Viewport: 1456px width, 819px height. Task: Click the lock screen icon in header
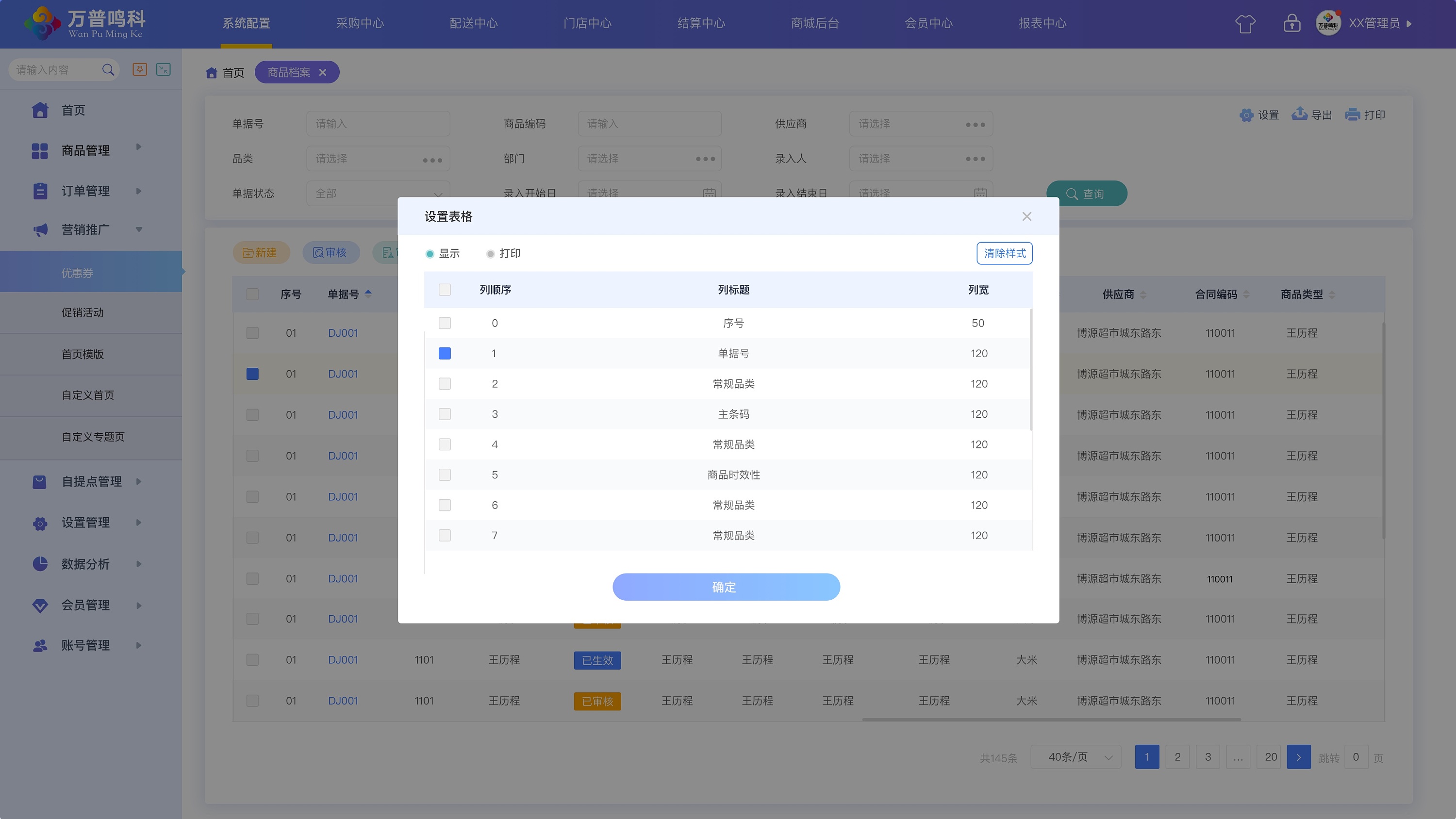pyautogui.click(x=1291, y=24)
